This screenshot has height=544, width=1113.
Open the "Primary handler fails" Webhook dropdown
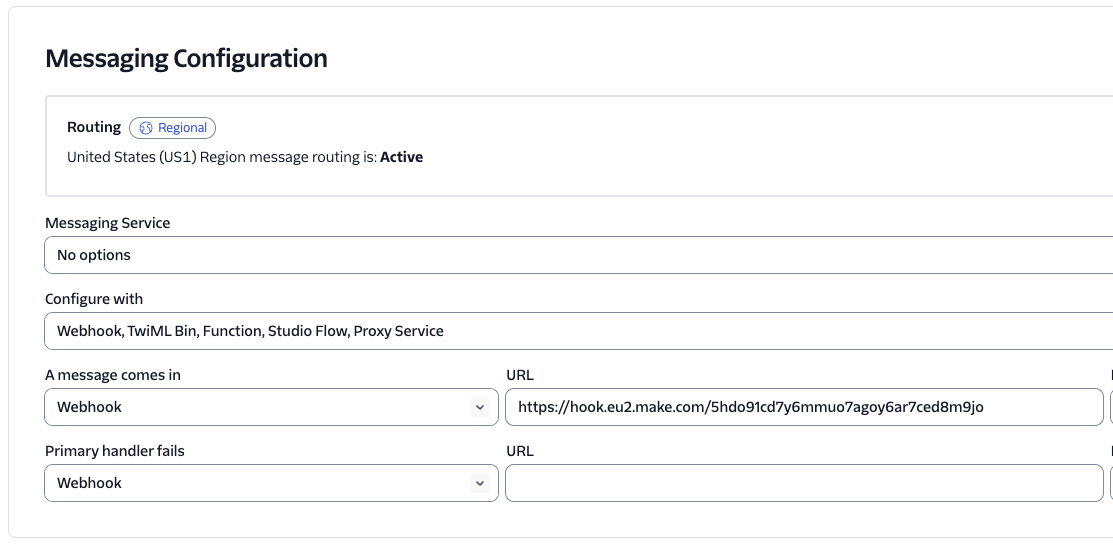(x=271, y=483)
